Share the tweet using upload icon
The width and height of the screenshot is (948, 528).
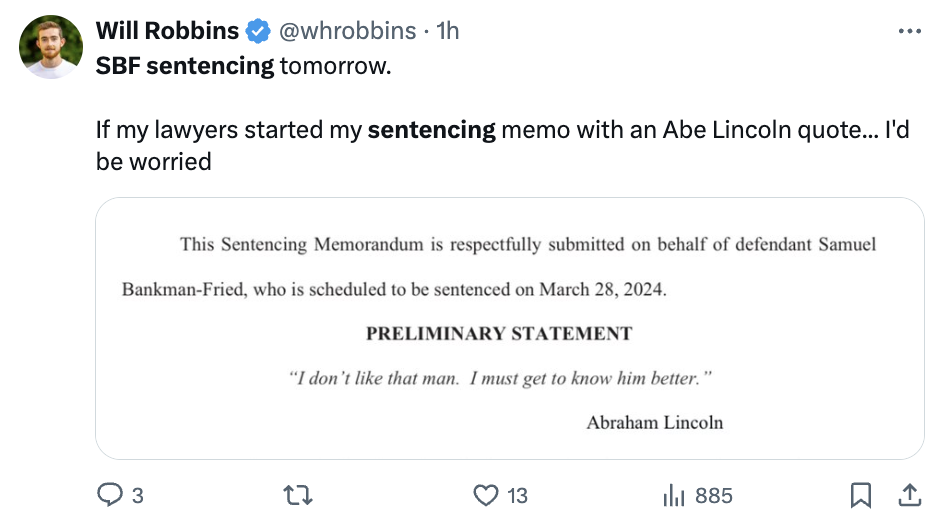909,495
